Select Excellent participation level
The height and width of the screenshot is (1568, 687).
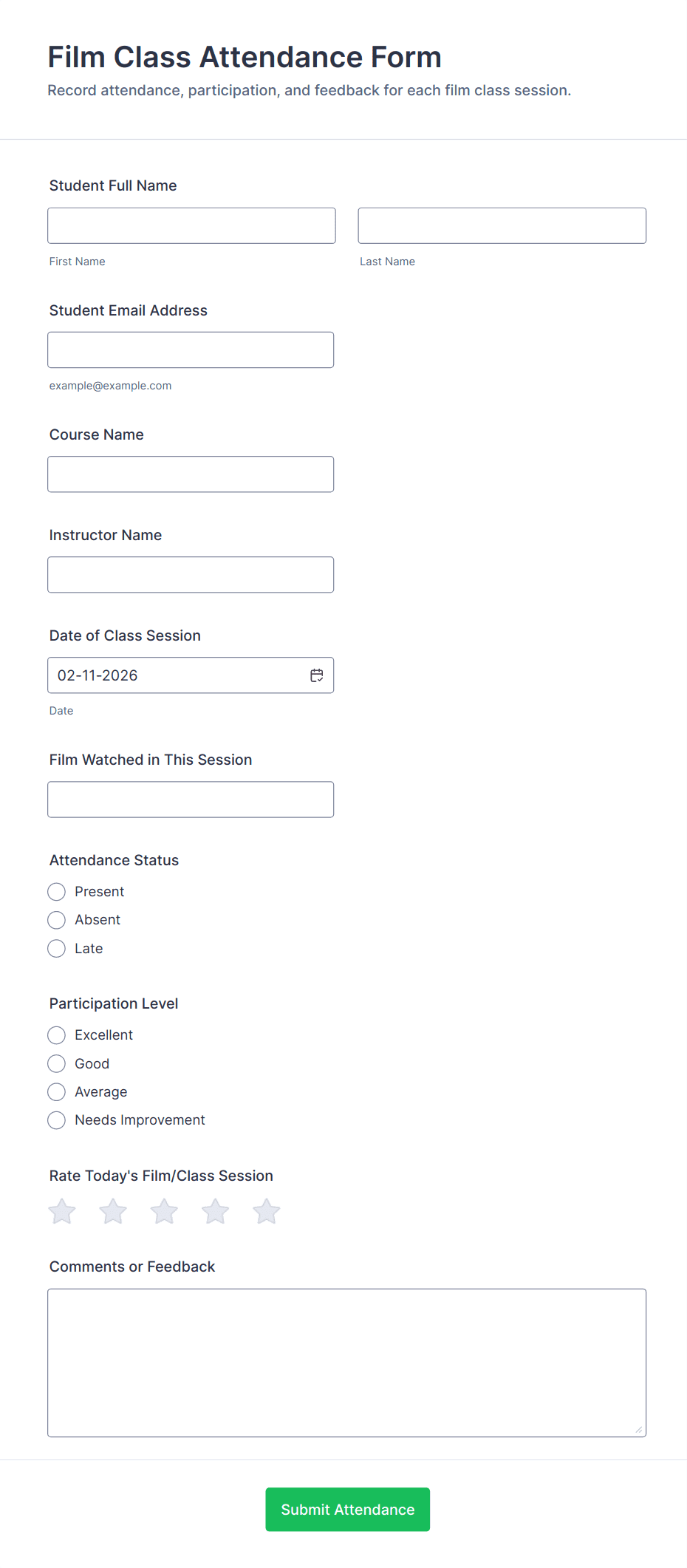pos(57,1035)
